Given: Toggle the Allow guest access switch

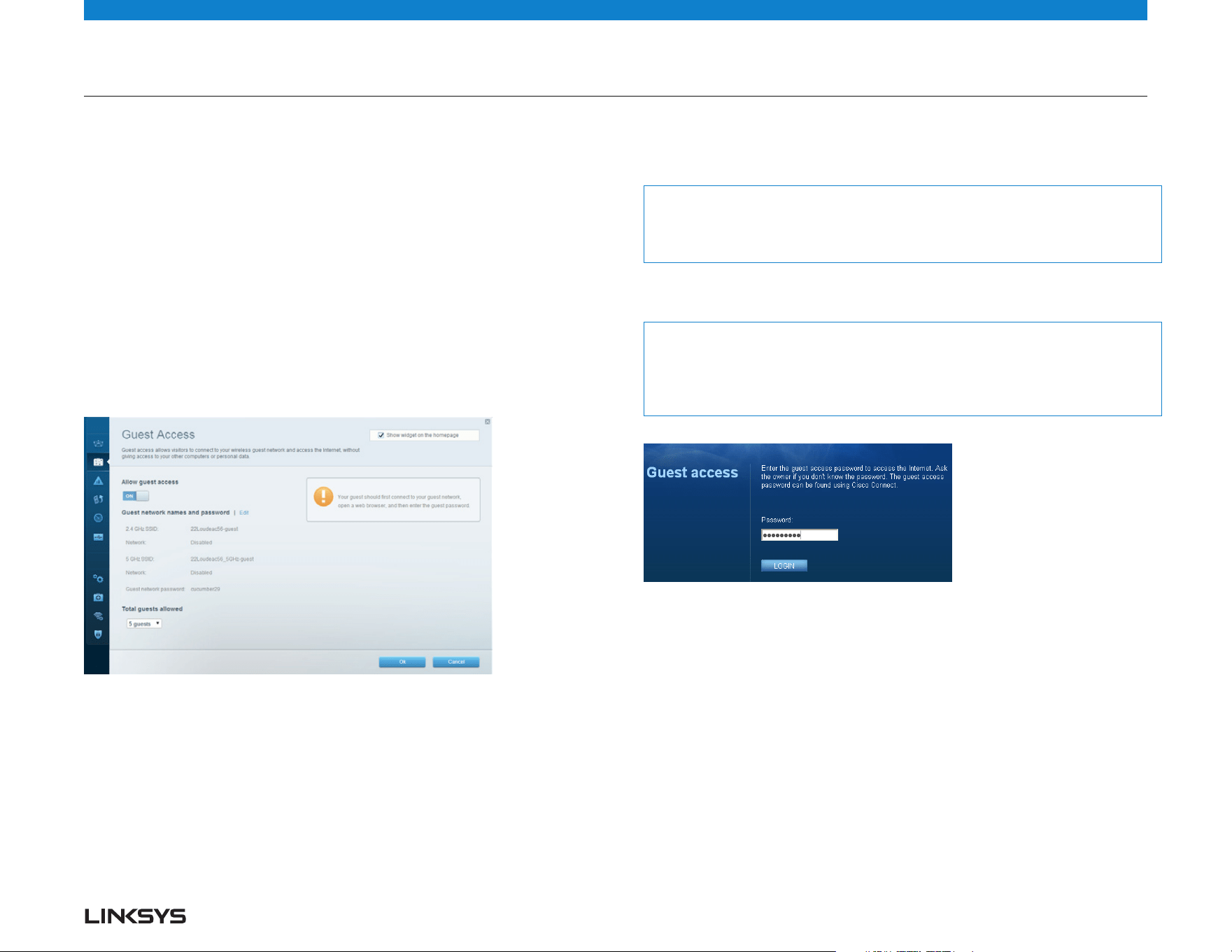Looking at the screenshot, I should (x=136, y=496).
